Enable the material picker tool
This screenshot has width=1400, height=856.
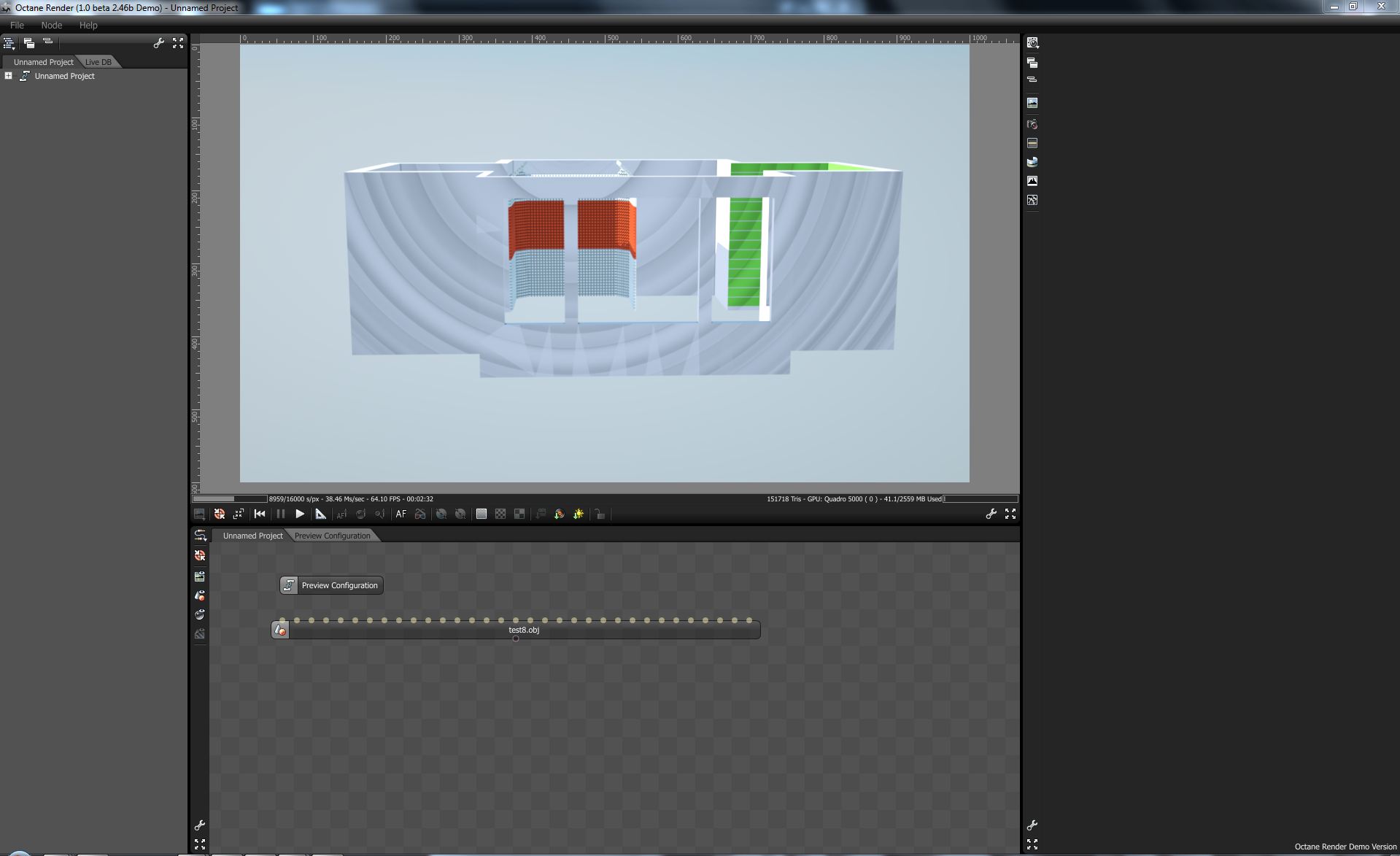coord(360,514)
